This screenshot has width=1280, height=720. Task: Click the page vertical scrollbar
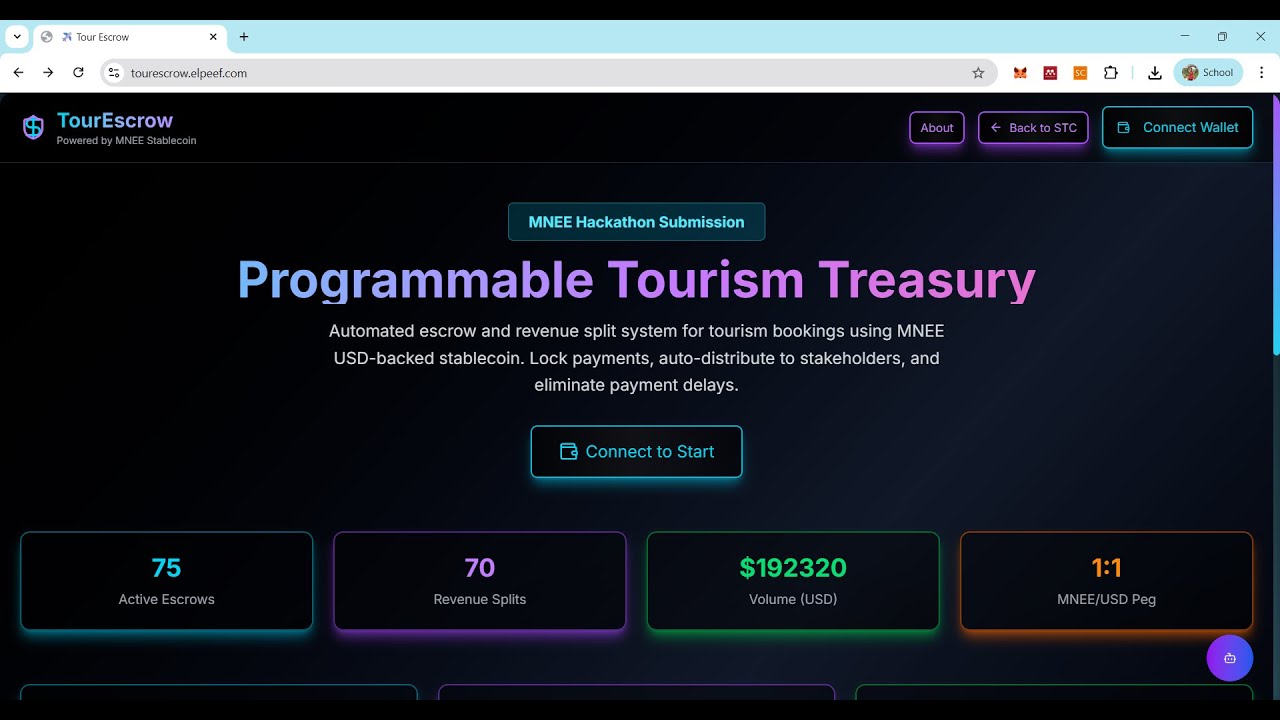tap(1276, 225)
